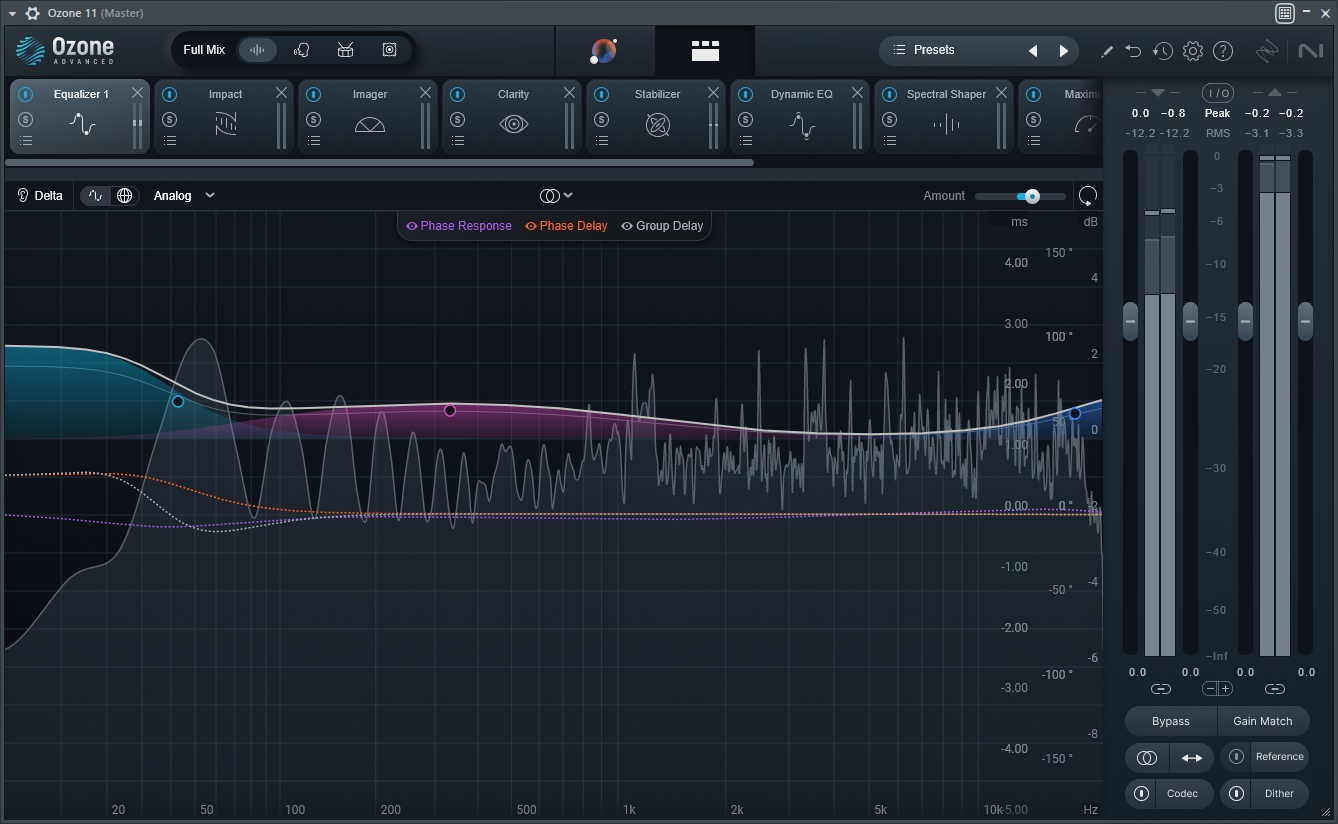
Task: Enable the Reference power toggle
Action: (1237, 757)
